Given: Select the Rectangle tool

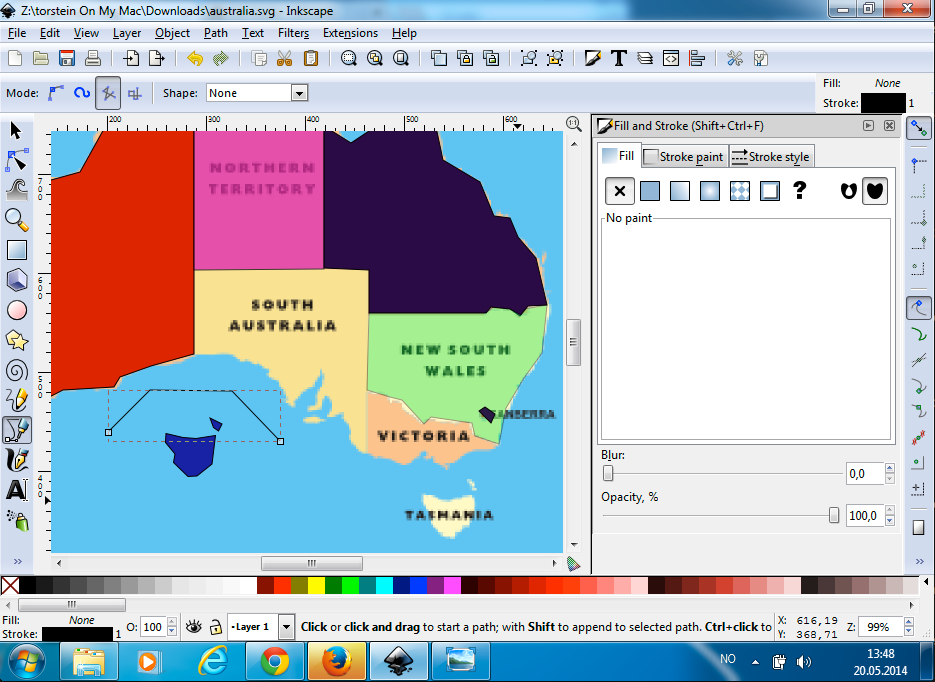Looking at the screenshot, I should [16, 250].
